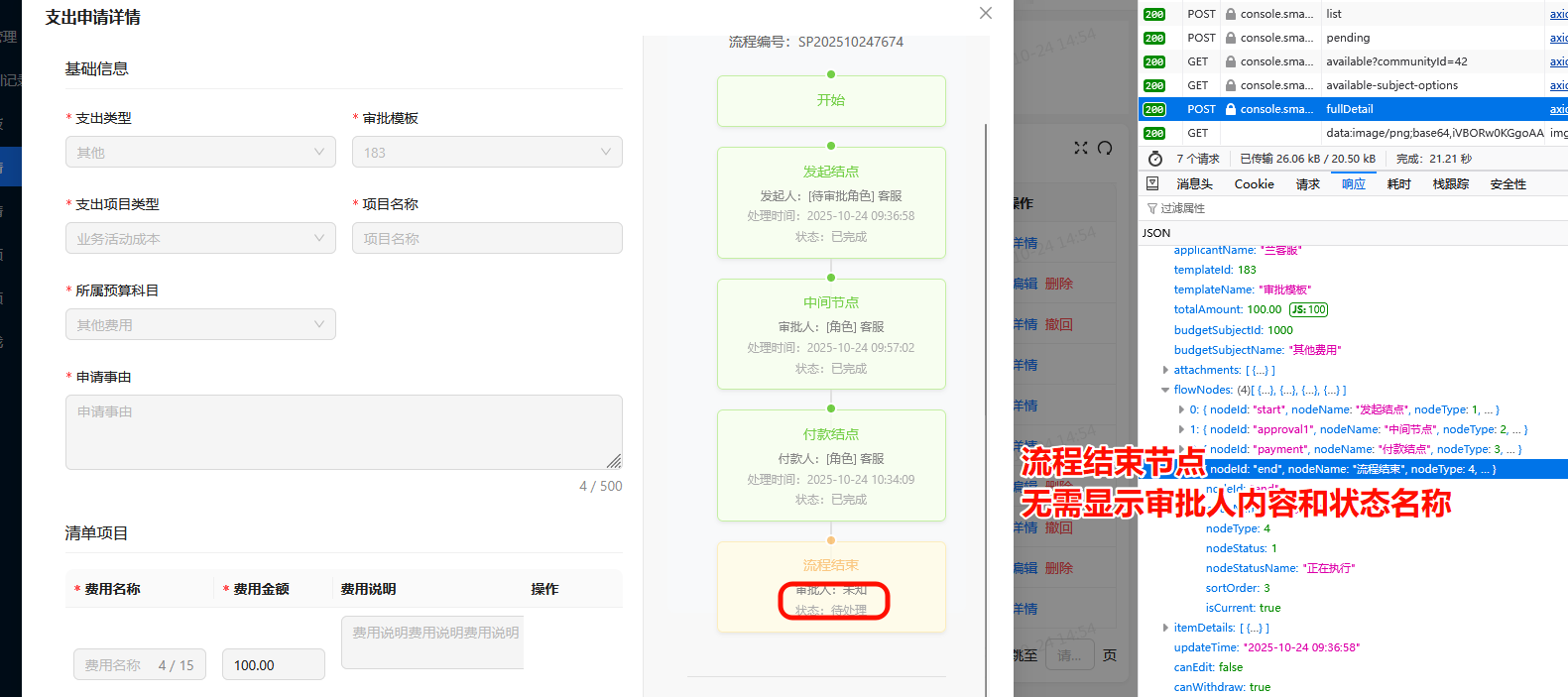Click the JS: 100 badge beside totalAmount
Screen dimensions: 1568x697
point(1308,309)
